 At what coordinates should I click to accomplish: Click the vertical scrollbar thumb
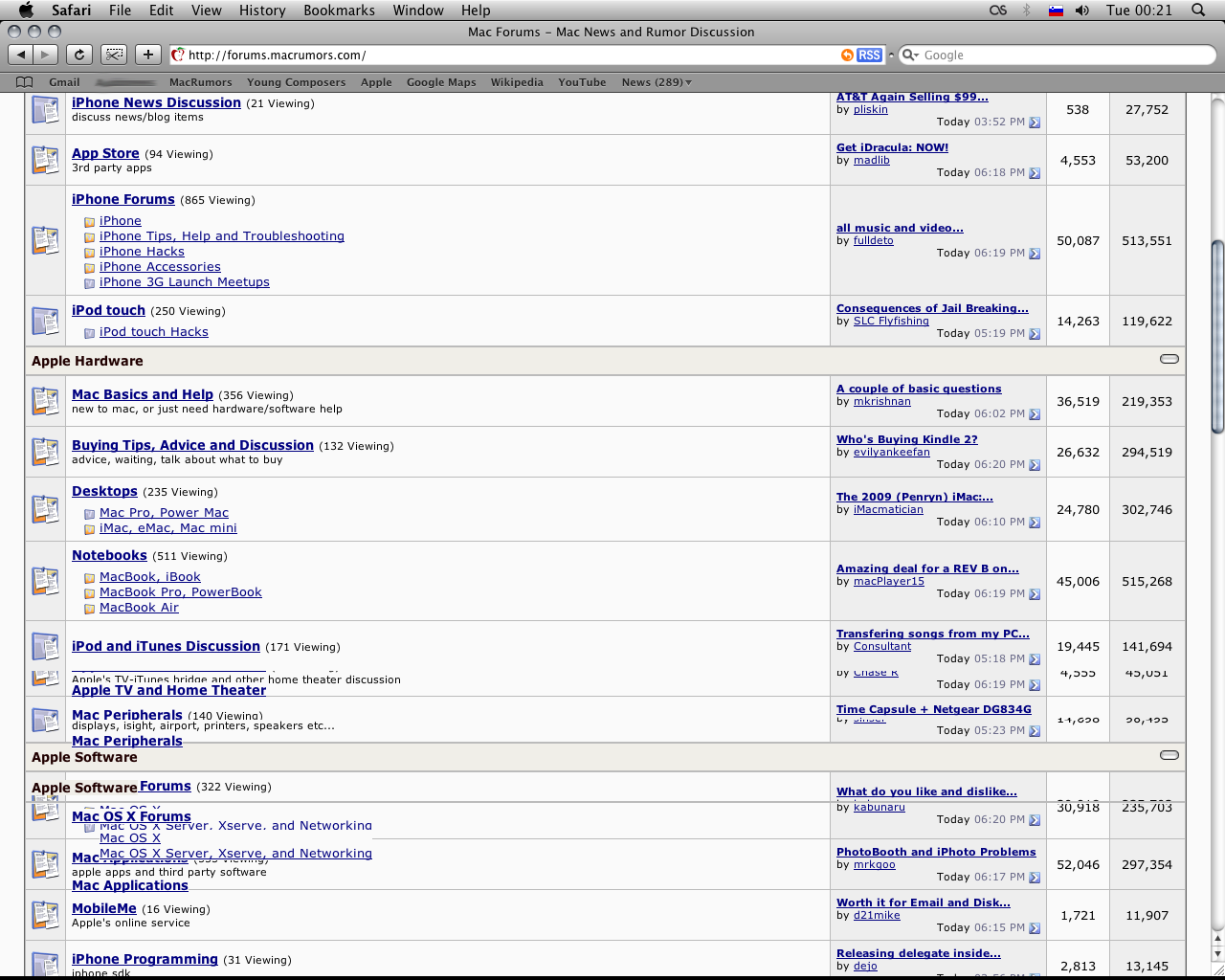coord(1217,337)
